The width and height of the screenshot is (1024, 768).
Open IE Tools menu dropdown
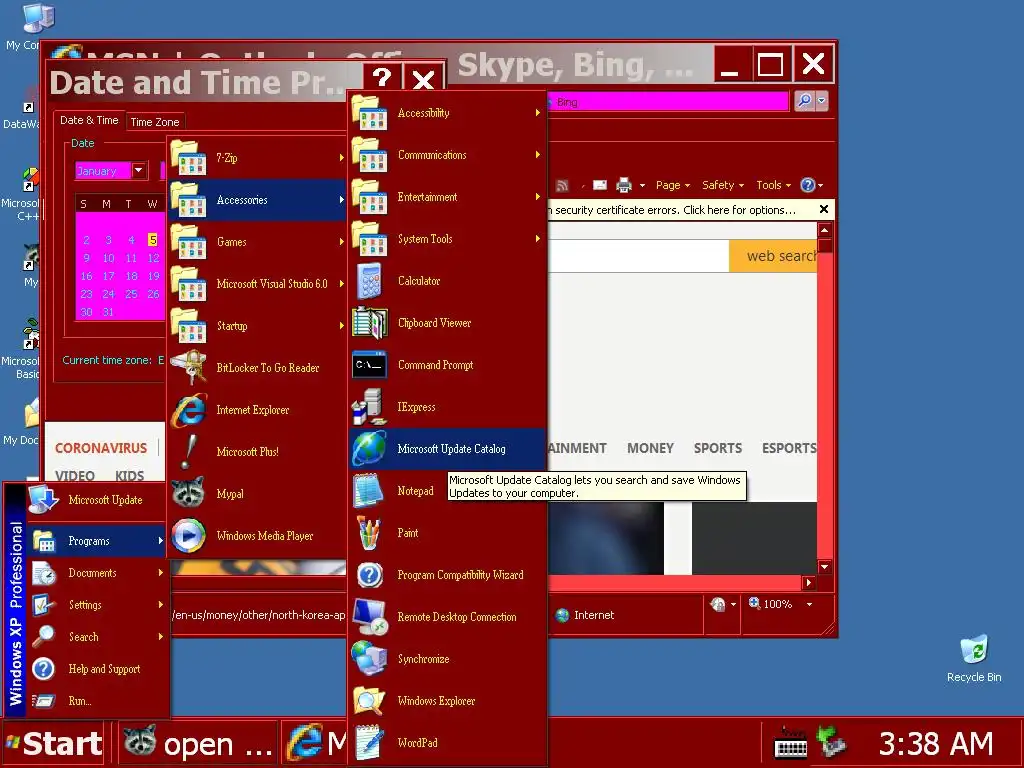[773, 185]
